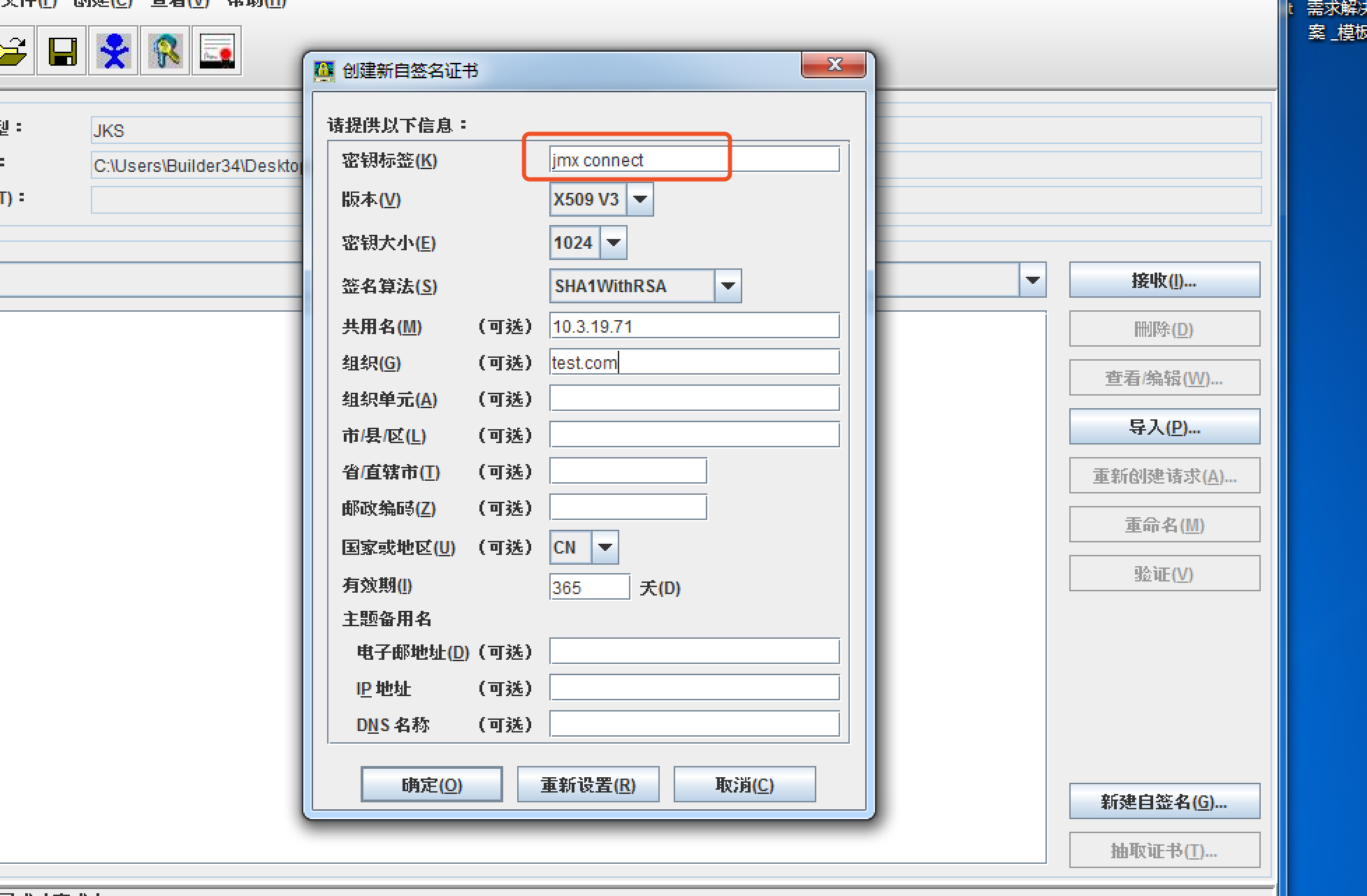
Task: Expand the certificate type dropdown in main window
Action: 1032,280
